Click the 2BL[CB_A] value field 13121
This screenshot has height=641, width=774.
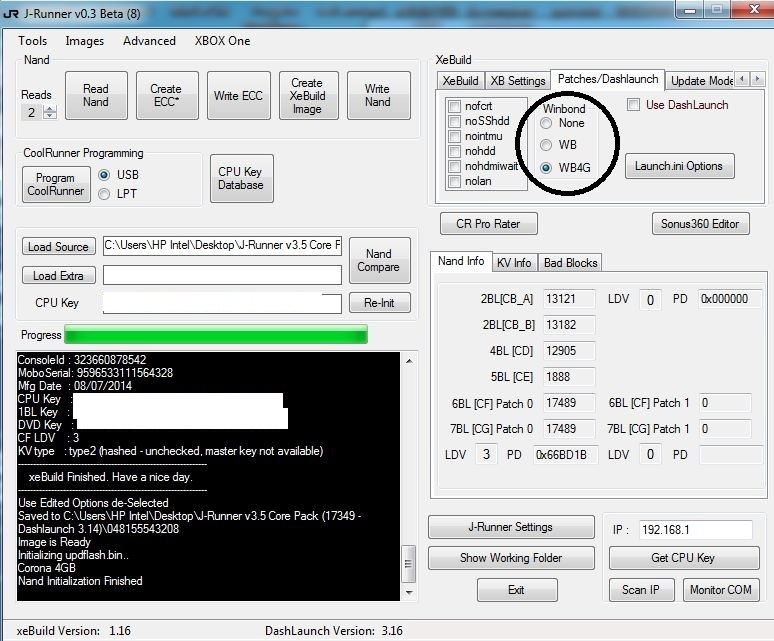coord(569,299)
